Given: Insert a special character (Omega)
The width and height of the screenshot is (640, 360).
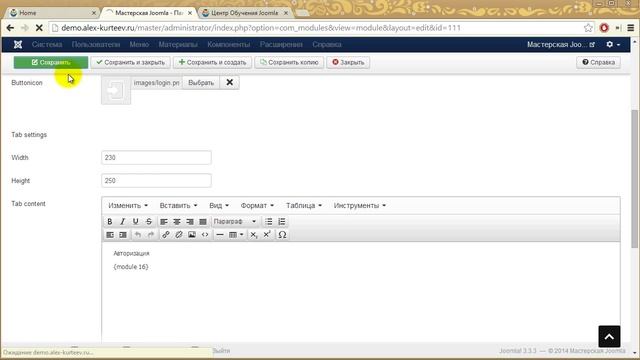Looking at the screenshot, I should click(282, 235).
